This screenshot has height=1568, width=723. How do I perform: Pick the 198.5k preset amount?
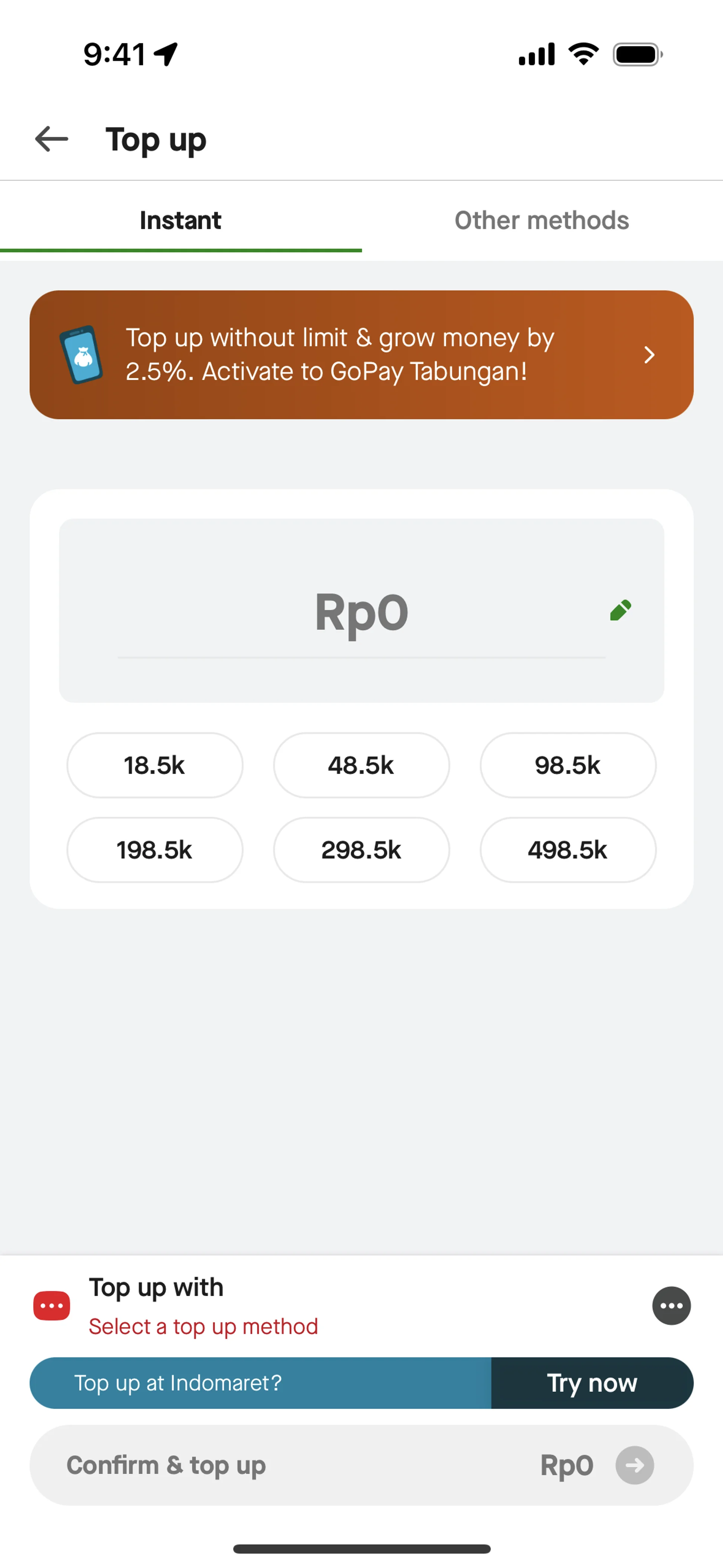pyautogui.click(x=155, y=850)
